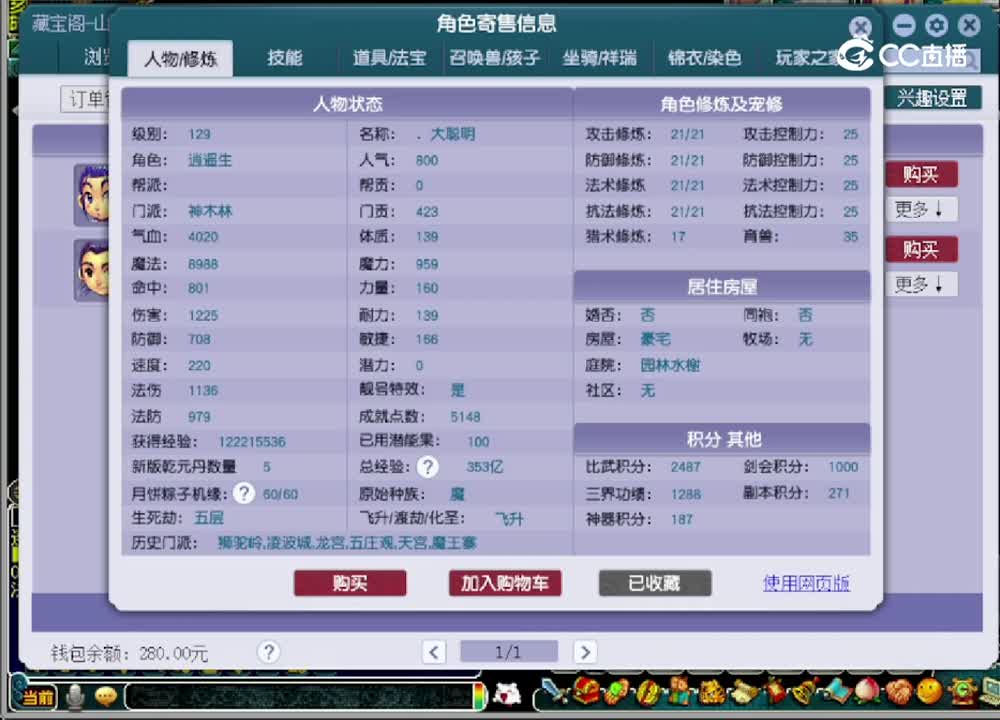Click the 加入购物车 button
The height and width of the screenshot is (720, 1000).
click(505, 583)
